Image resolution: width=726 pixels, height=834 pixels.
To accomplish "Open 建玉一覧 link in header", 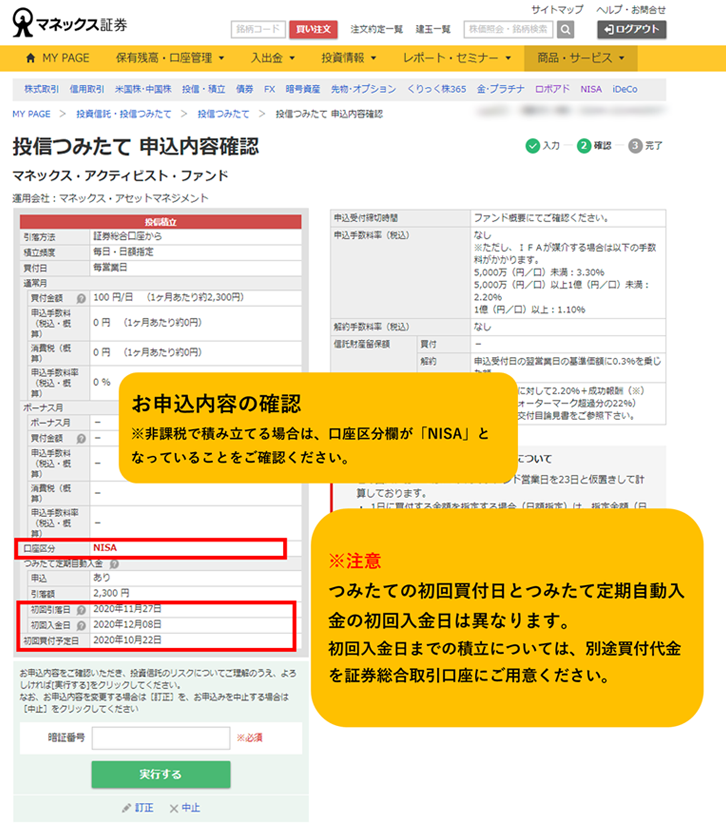I will (x=432, y=29).
